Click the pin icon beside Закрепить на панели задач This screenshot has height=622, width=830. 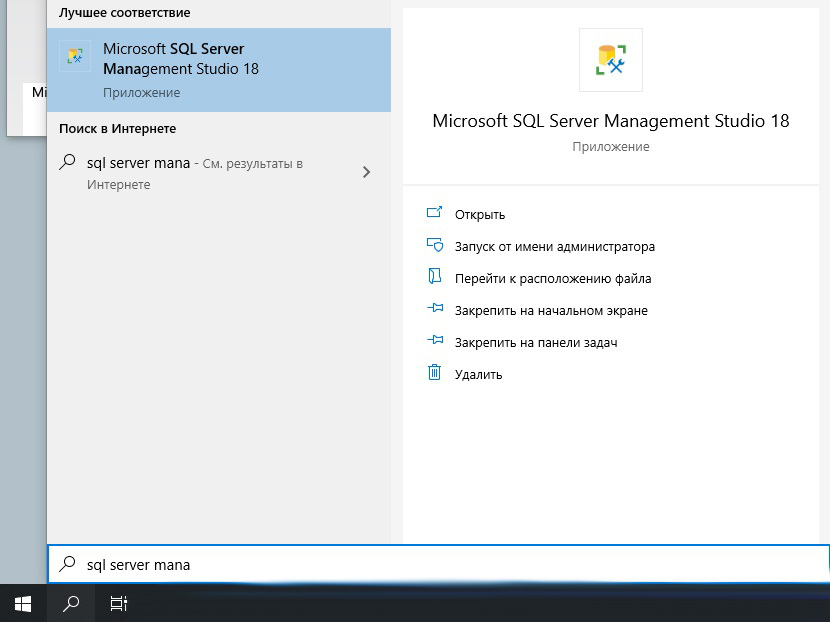(x=435, y=340)
